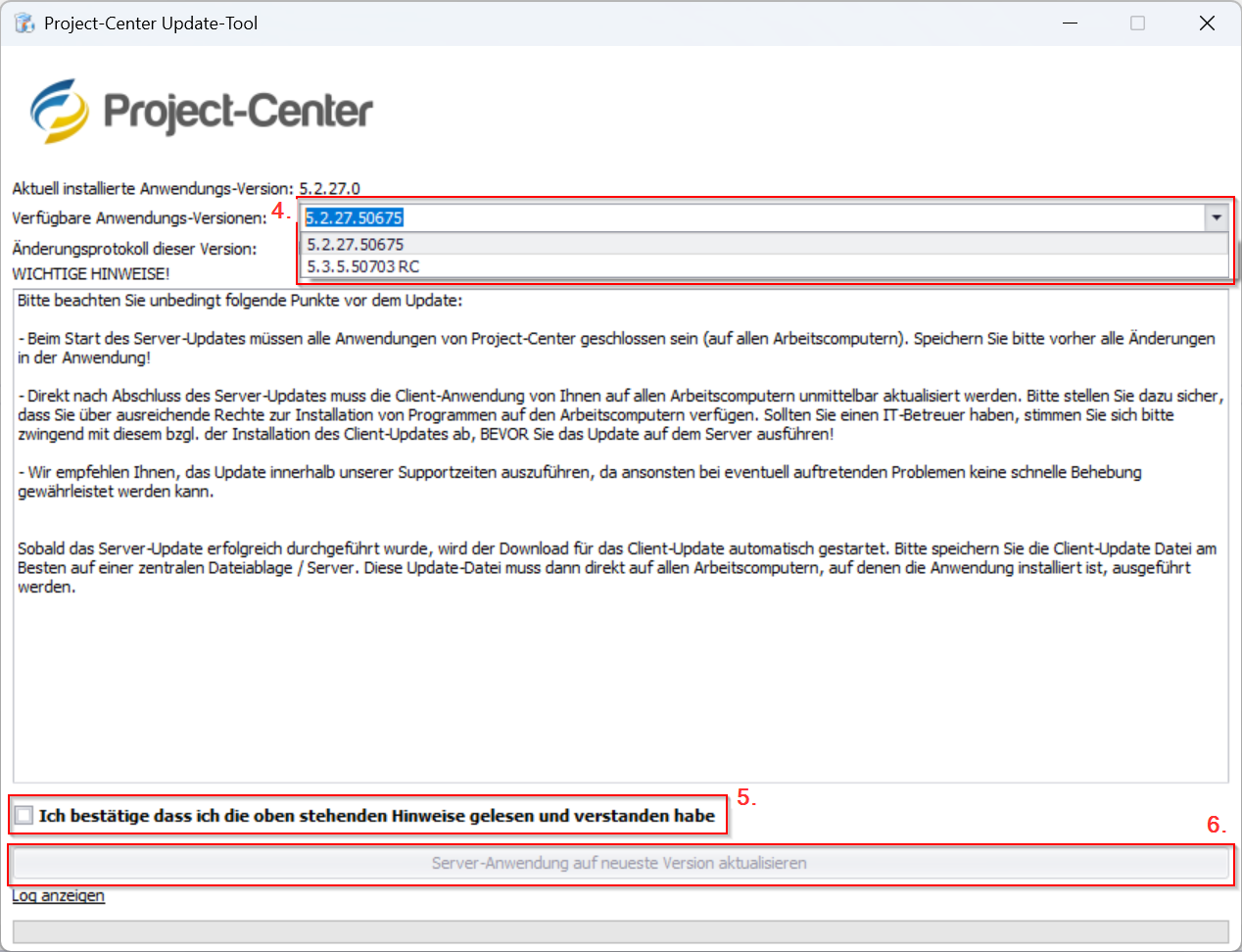Maximize the Update-Tool window
The height and width of the screenshot is (952, 1242).
coord(1137,23)
